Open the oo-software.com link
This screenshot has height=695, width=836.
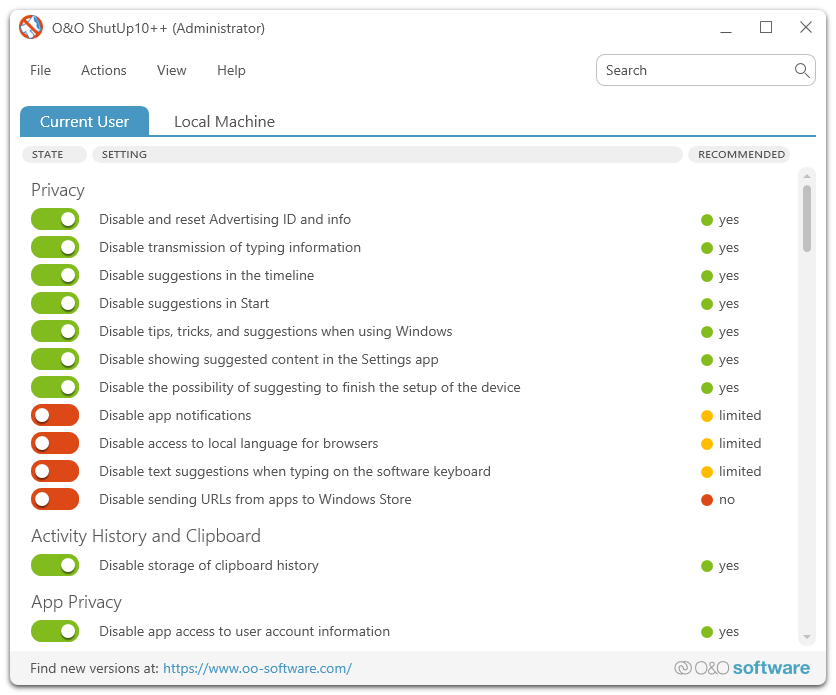click(x=257, y=668)
